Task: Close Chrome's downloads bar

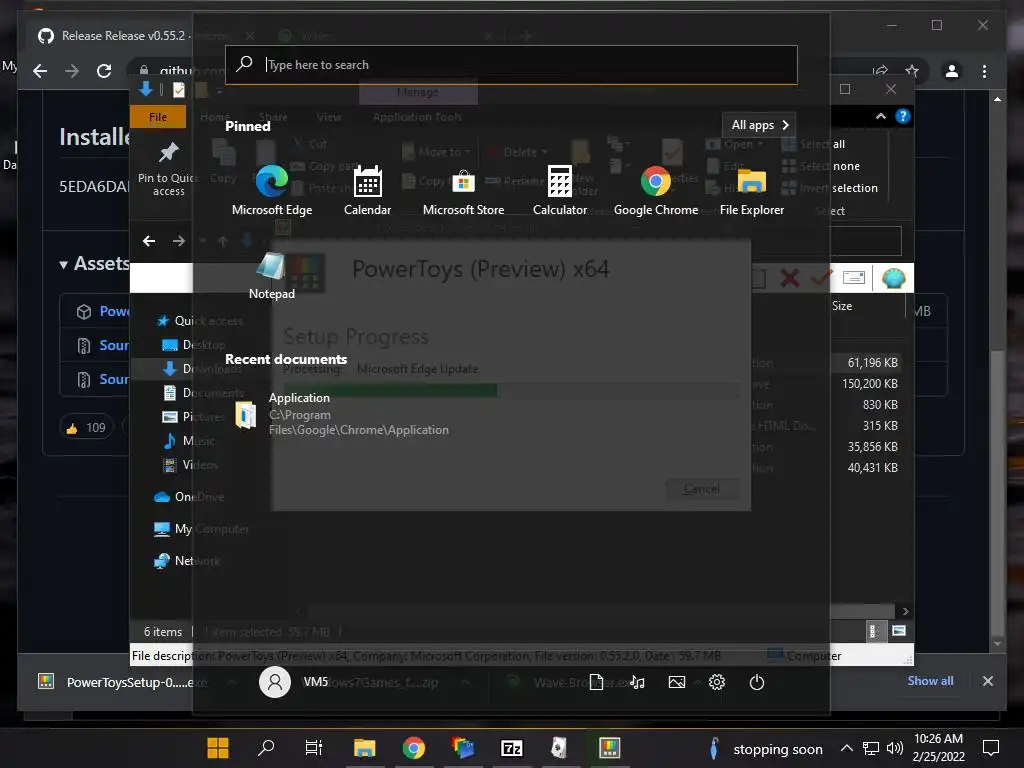Action: coord(987,681)
